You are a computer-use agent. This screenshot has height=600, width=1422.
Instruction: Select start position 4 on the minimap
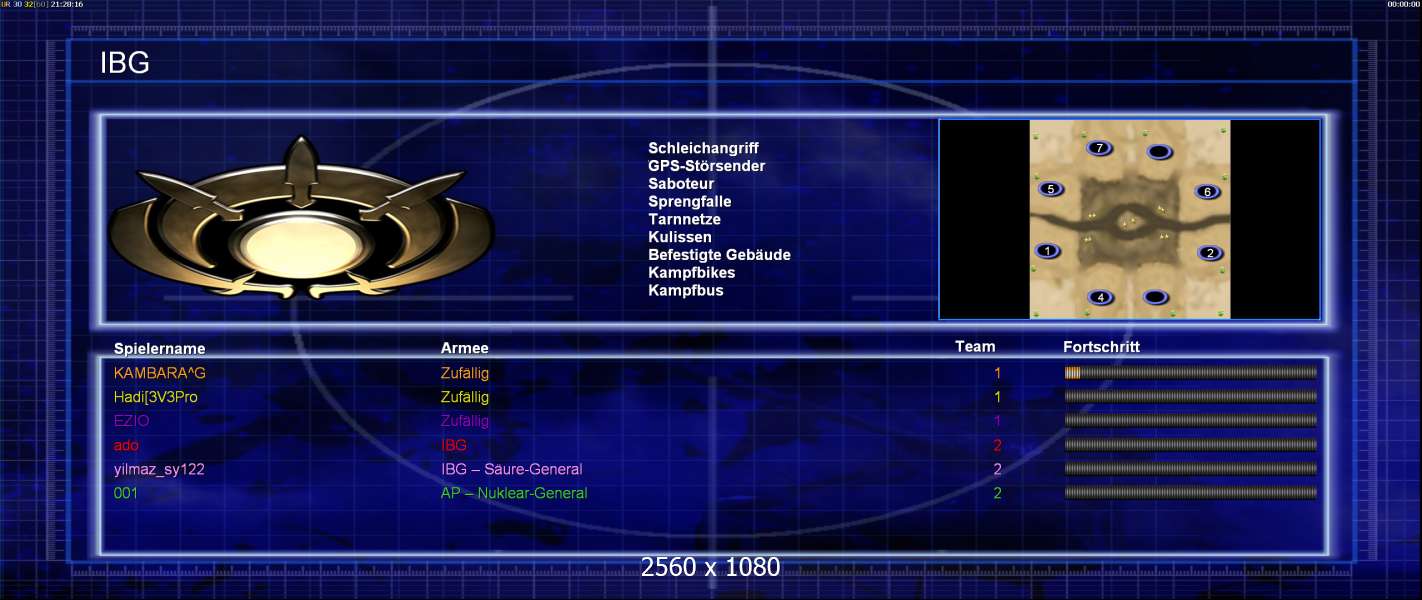(x=1101, y=297)
